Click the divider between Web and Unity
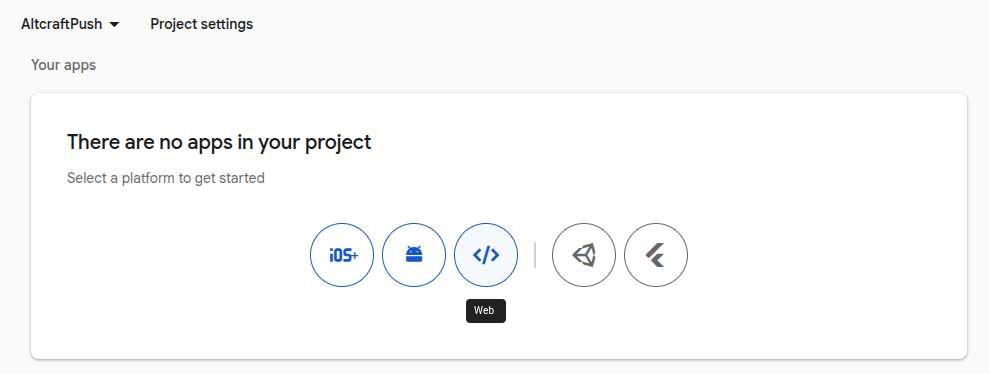 pyautogui.click(x=535, y=255)
